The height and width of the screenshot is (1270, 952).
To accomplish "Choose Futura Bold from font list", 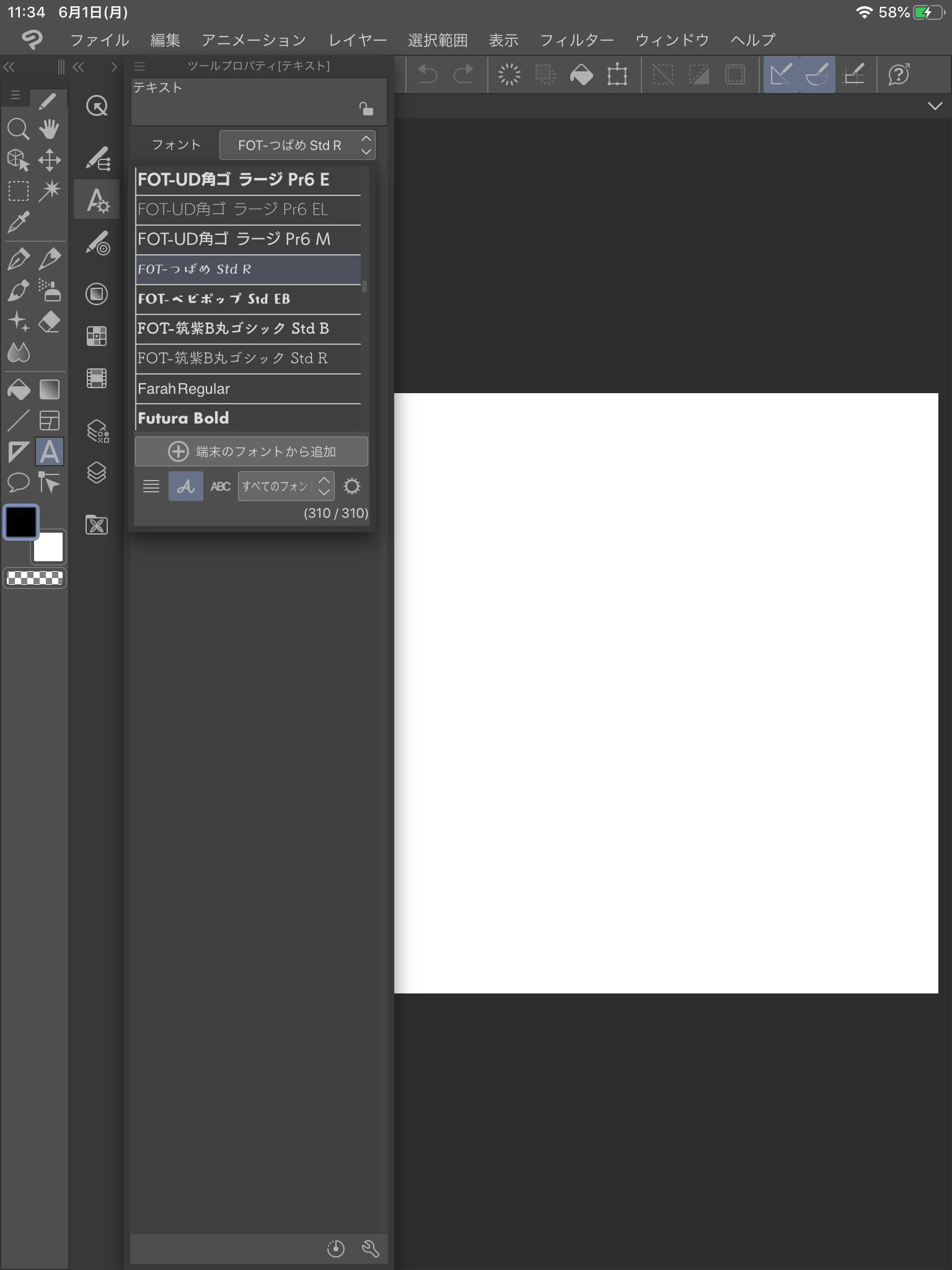I will [248, 418].
